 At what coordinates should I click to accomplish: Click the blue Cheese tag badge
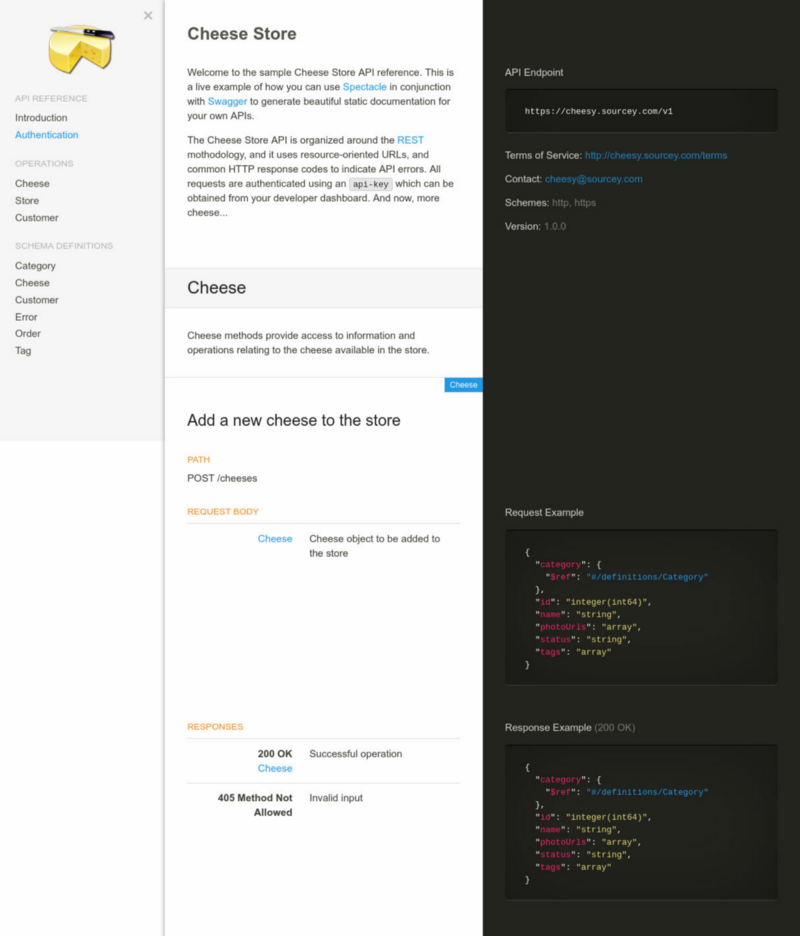(x=462, y=384)
